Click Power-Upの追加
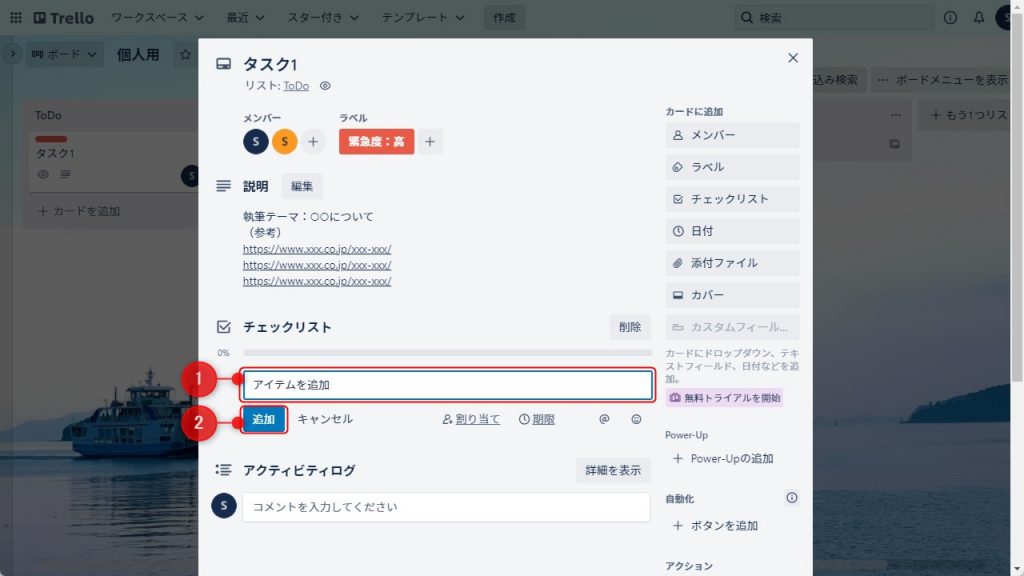 [x=732, y=458]
